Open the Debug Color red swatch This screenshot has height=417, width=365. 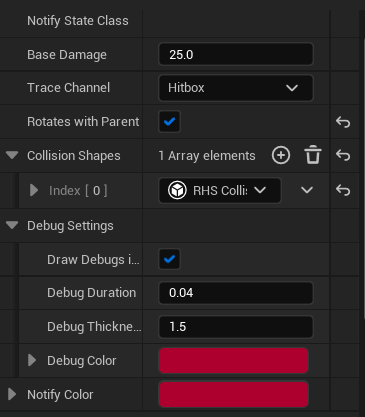(x=233, y=360)
